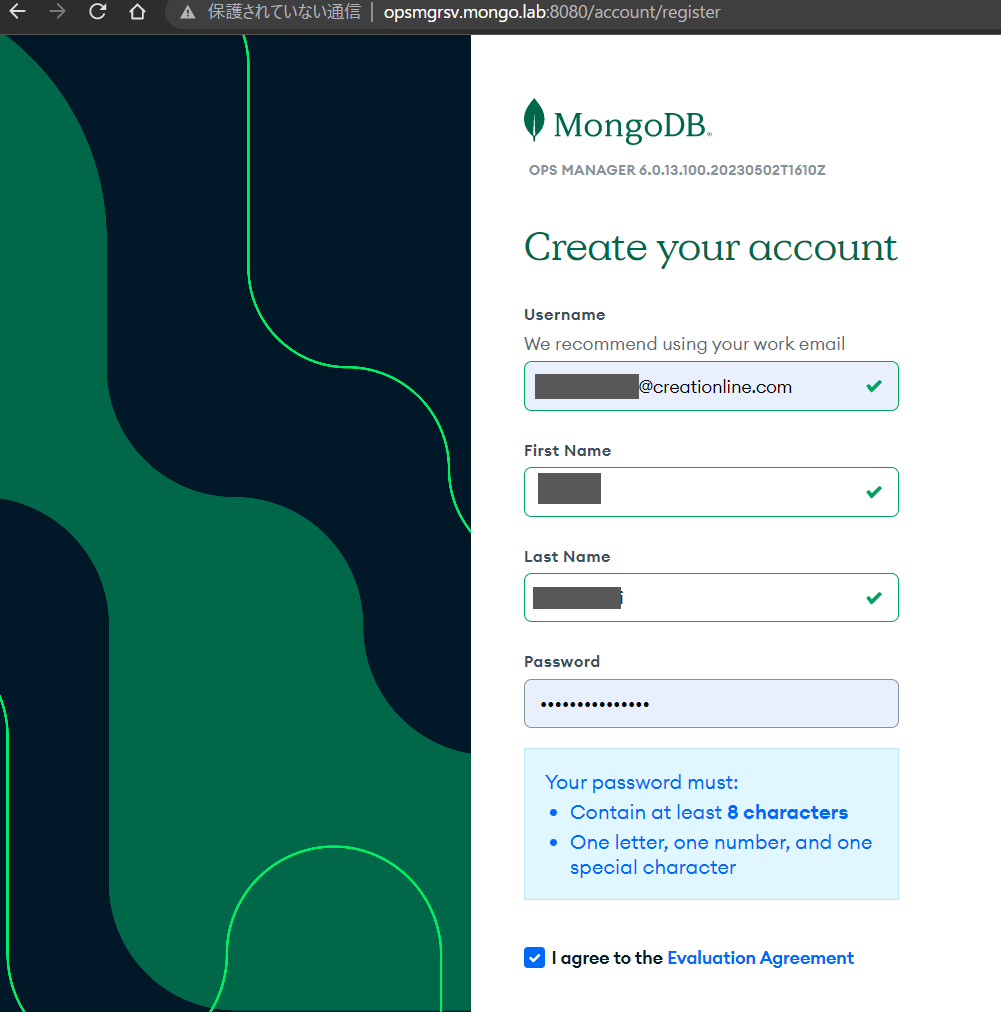Focus the Password input field
This screenshot has width=1001, height=1012.
tap(711, 703)
